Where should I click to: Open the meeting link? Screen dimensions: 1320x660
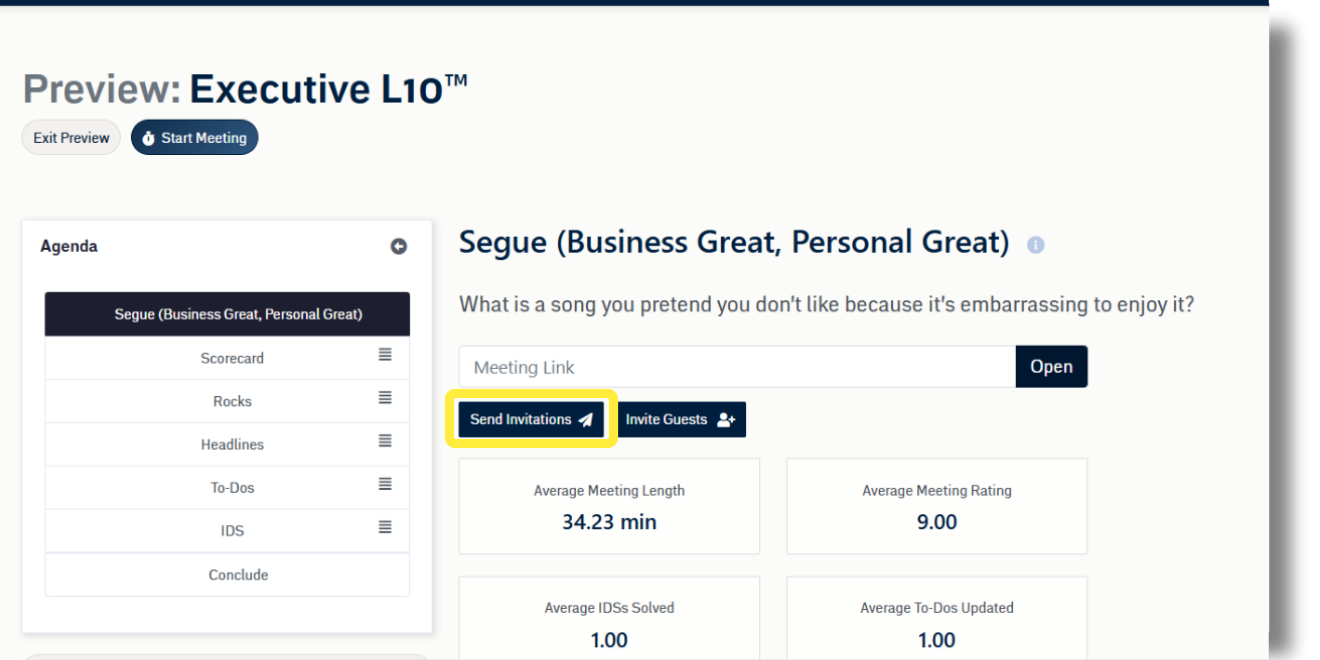coord(1051,367)
